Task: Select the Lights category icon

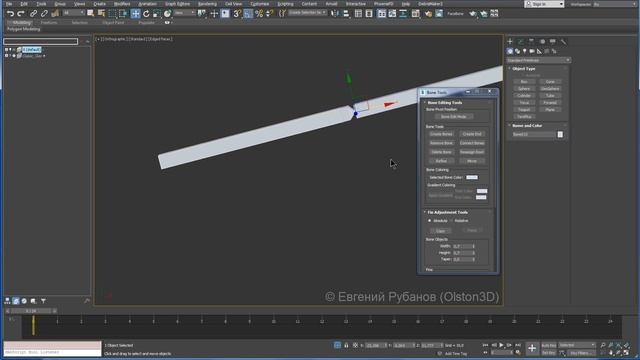Action: (525, 51)
